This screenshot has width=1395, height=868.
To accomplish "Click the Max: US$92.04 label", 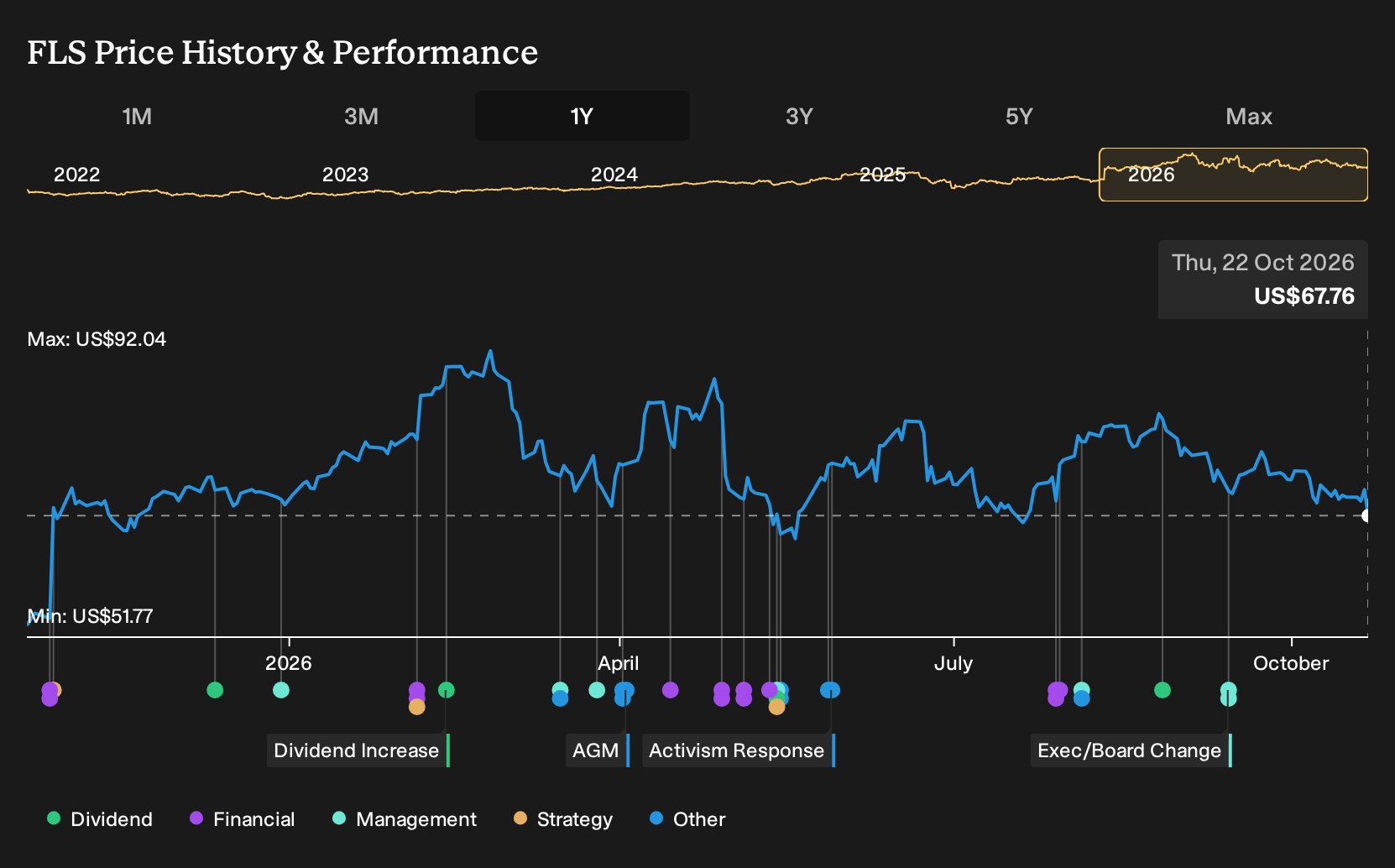I will click(97, 339).
